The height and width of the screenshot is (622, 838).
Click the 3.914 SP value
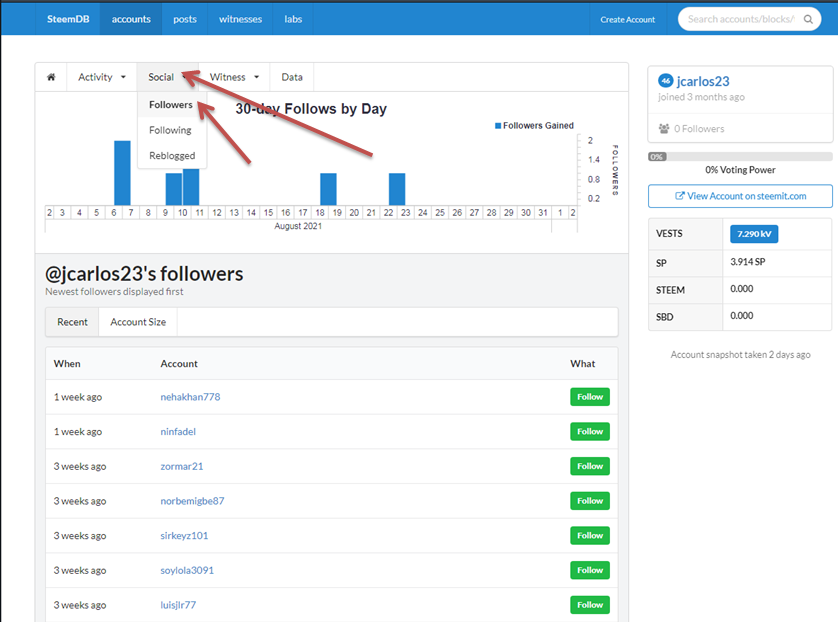[x=748, y=262]
